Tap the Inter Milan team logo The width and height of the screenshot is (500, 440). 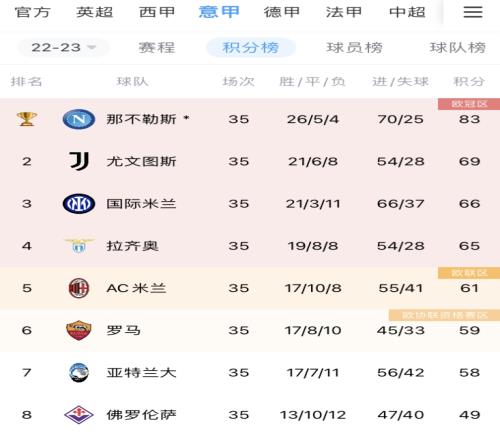coord(79,204)
